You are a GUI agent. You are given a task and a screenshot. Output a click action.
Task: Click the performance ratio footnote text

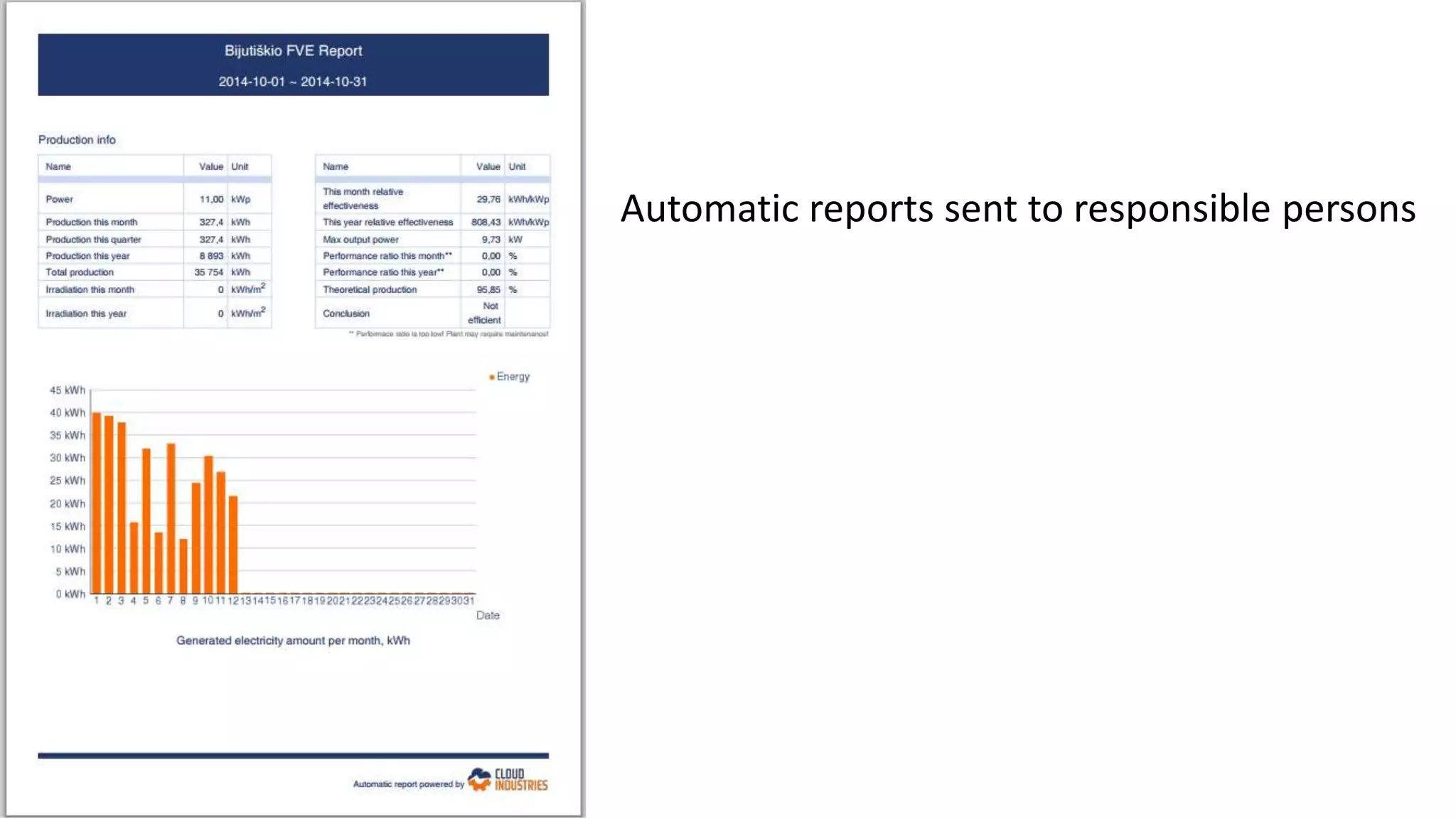coord(448,334)
